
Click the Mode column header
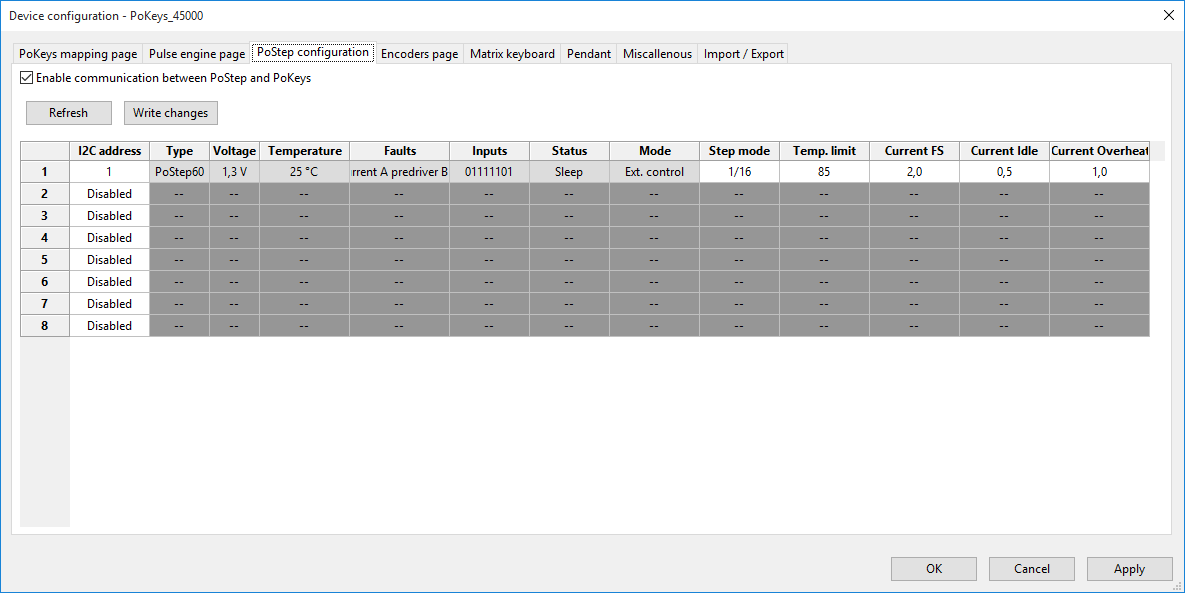coord(654,151)
